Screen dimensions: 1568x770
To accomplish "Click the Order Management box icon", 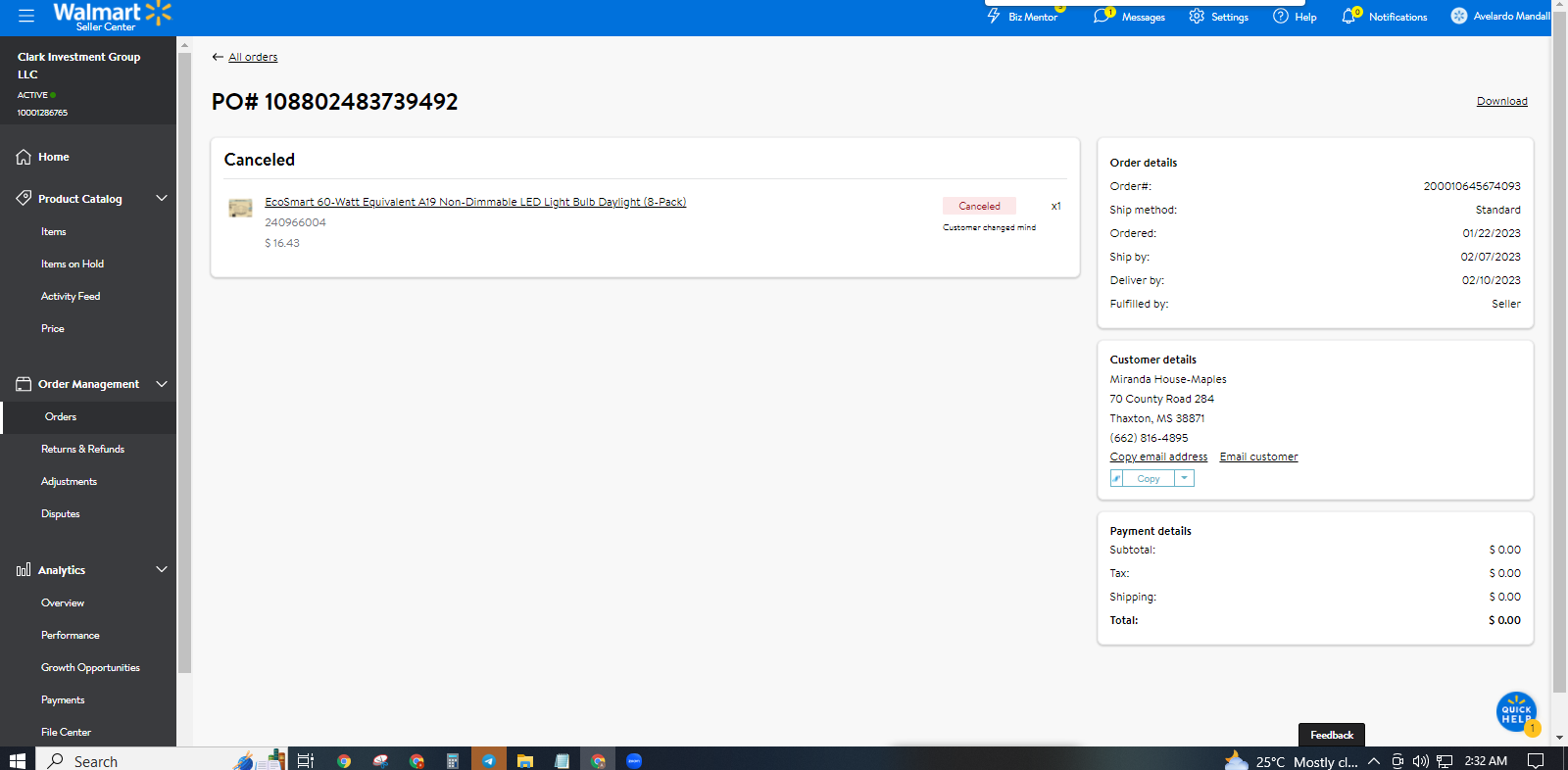I will (x=24, y=384).
